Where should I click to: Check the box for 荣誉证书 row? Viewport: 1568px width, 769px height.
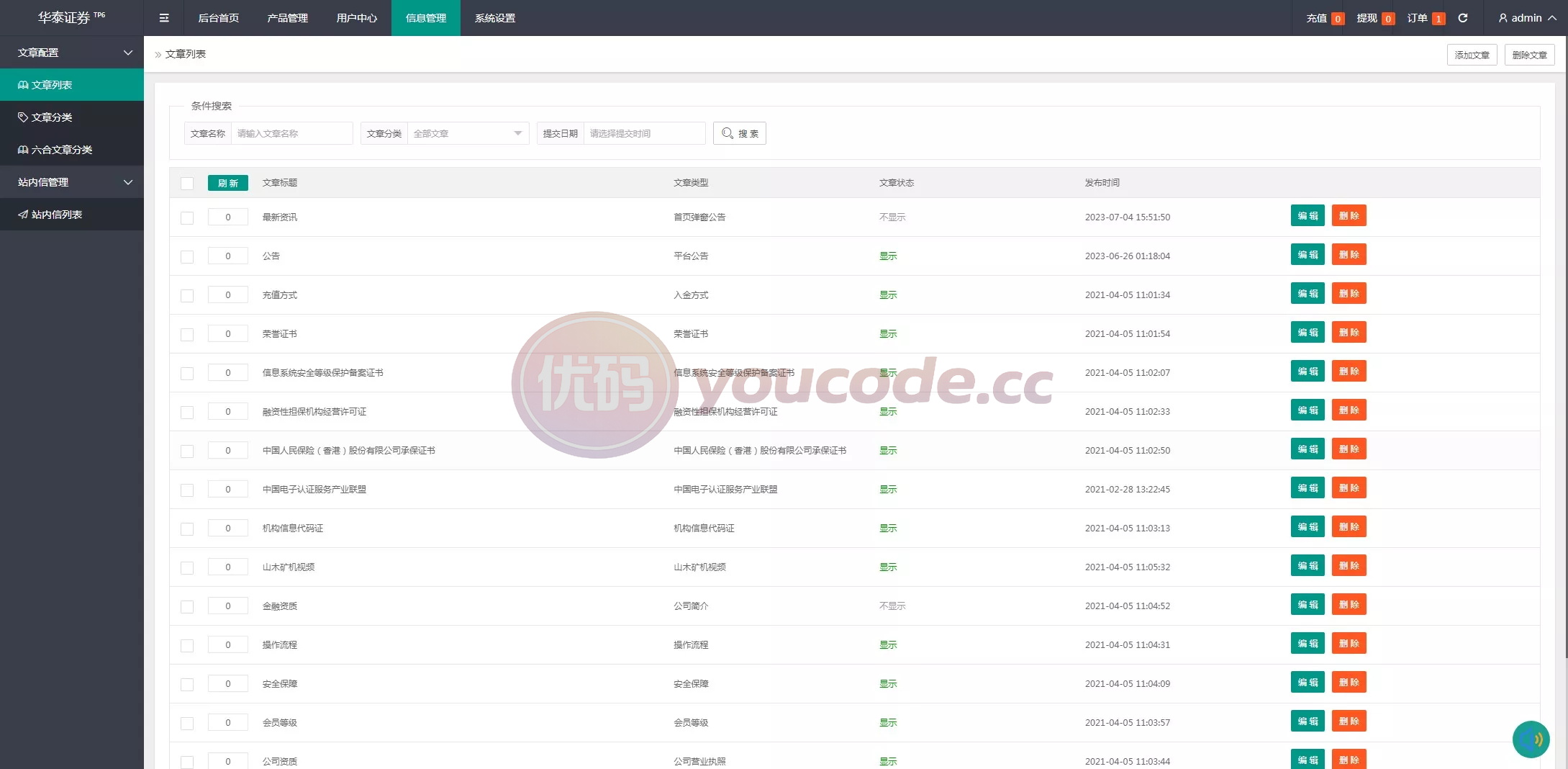tap(187, 334)
